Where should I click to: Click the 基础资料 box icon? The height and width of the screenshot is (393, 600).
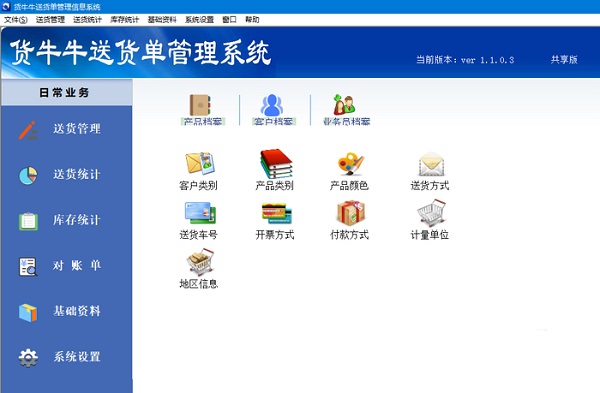pos(28,312)
